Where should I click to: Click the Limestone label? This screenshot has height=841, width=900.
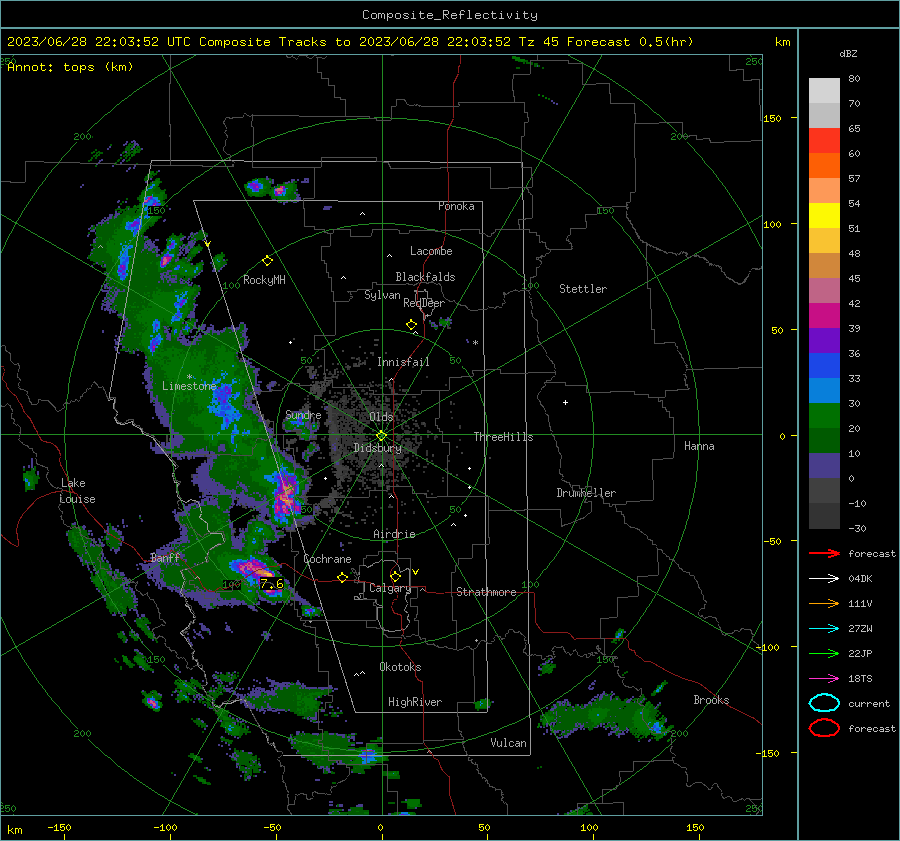click(x=189, y=386)
